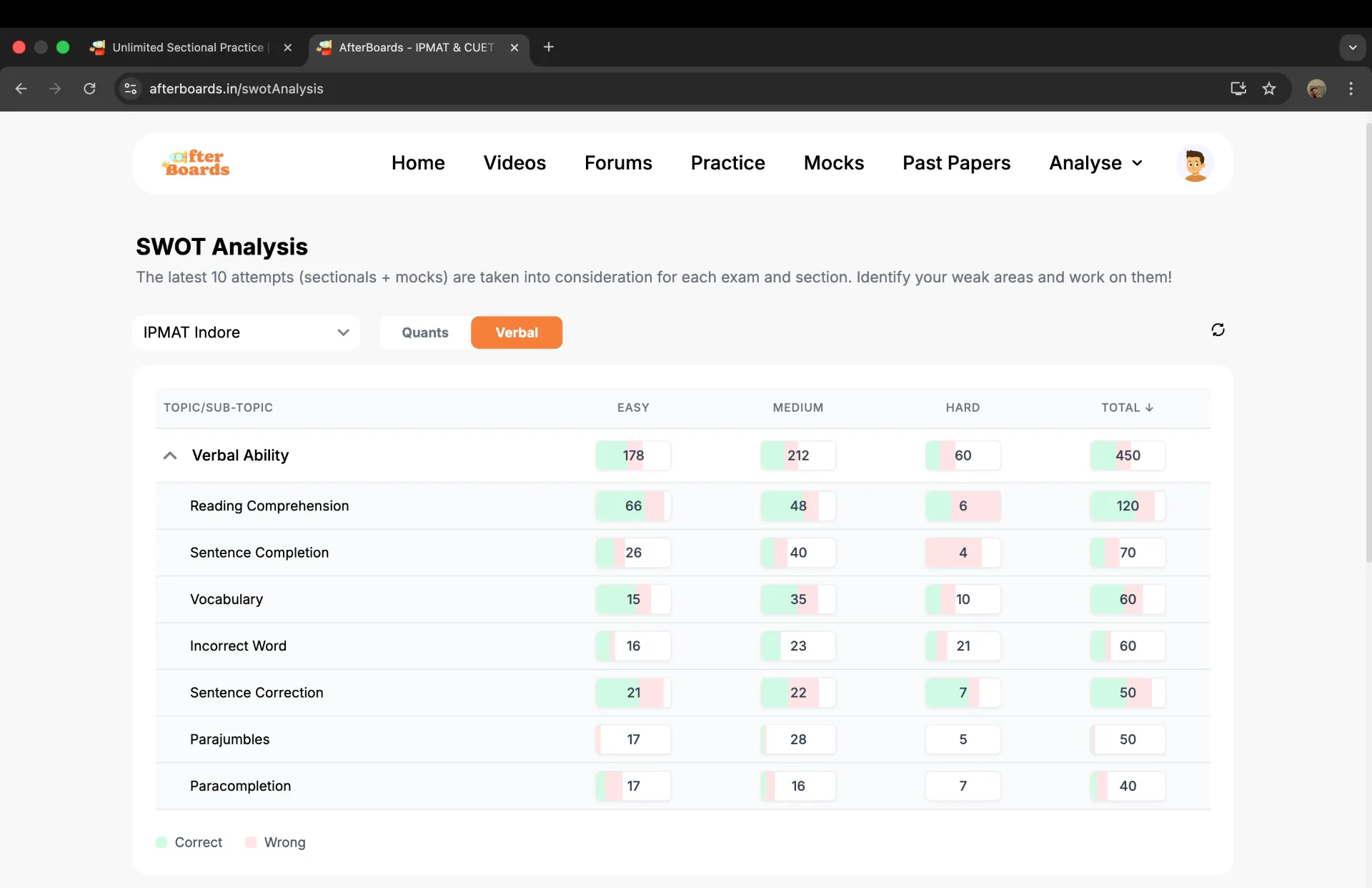Open the Mocks page
This screenshot has width=1372, height=888.
pyautogui.click(x=834, y=163)
